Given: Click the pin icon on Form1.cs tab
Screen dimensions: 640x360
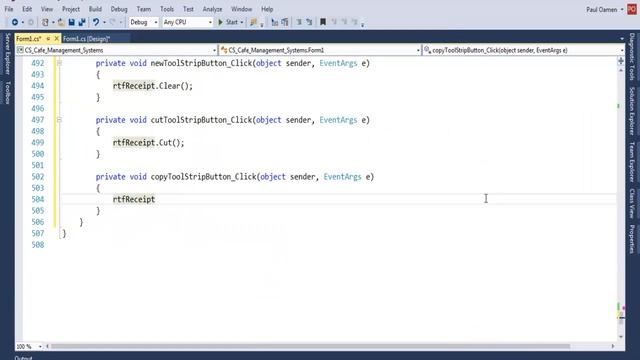Looking at the screenshot, I should [48, 38].
